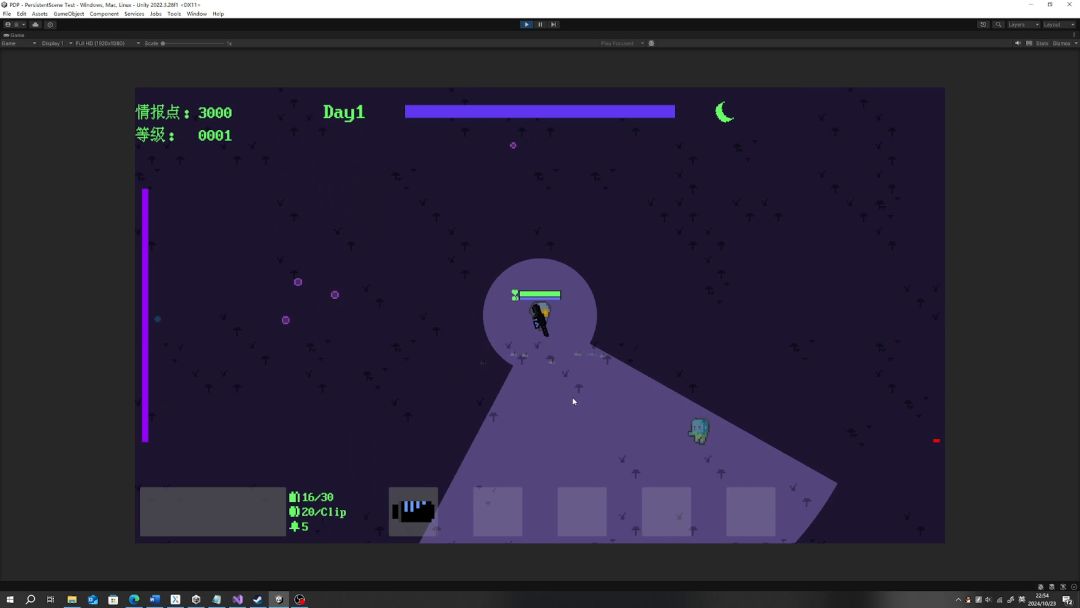Advance one frame with the Step button
Viewport: 1080px width, 608px height.
553,24
